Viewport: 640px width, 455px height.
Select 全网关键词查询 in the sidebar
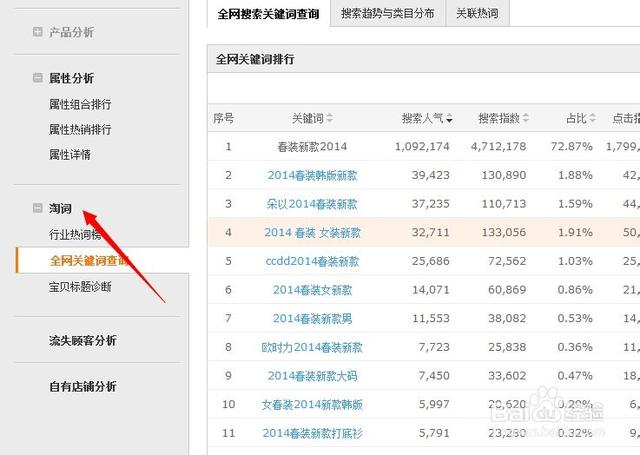coord(89,260)
